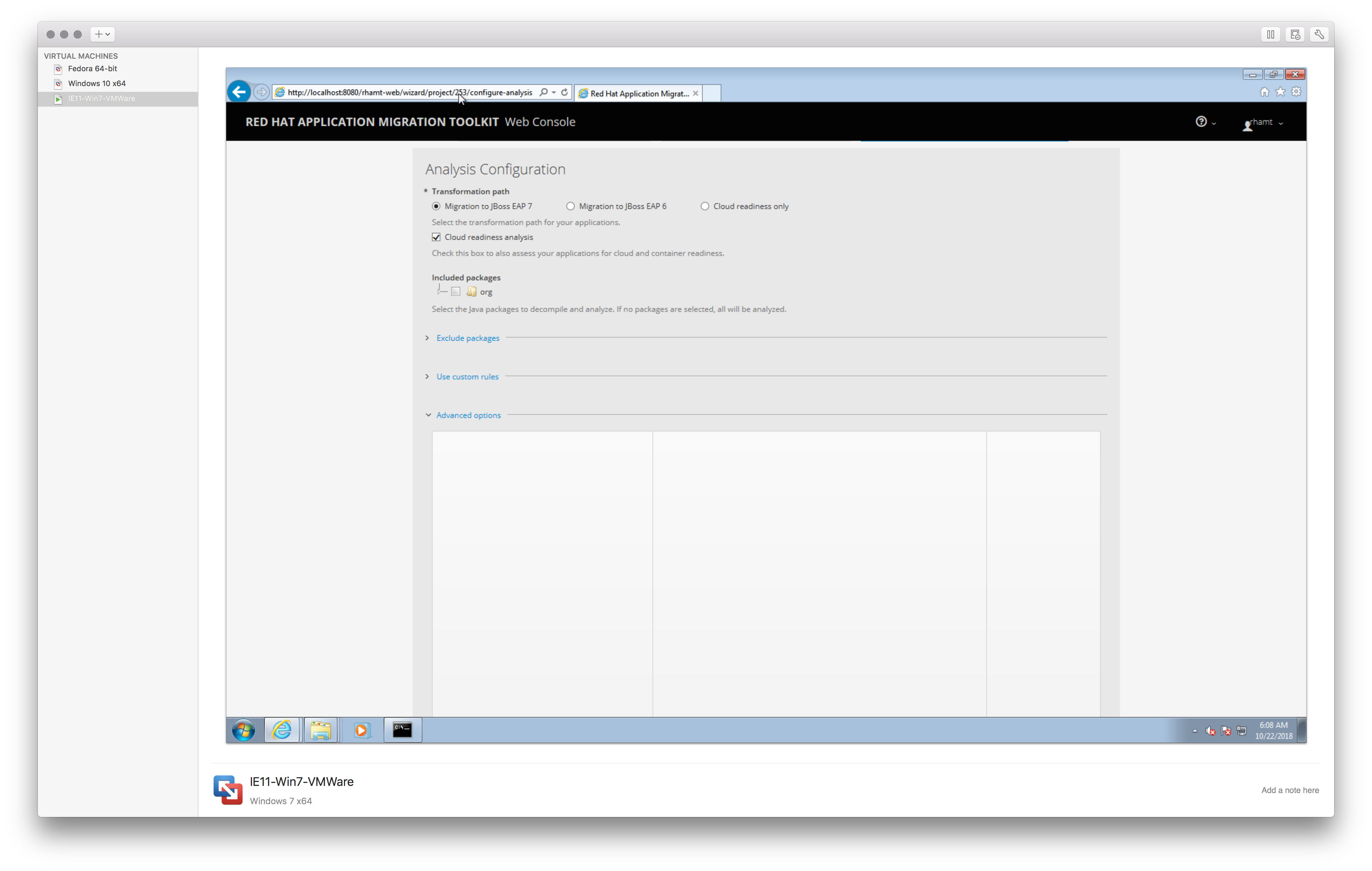Image resolution: width=1372 pixels, height=871 pixels.
Task: Click the IE home icon
Action: [x=1264, y=92]
